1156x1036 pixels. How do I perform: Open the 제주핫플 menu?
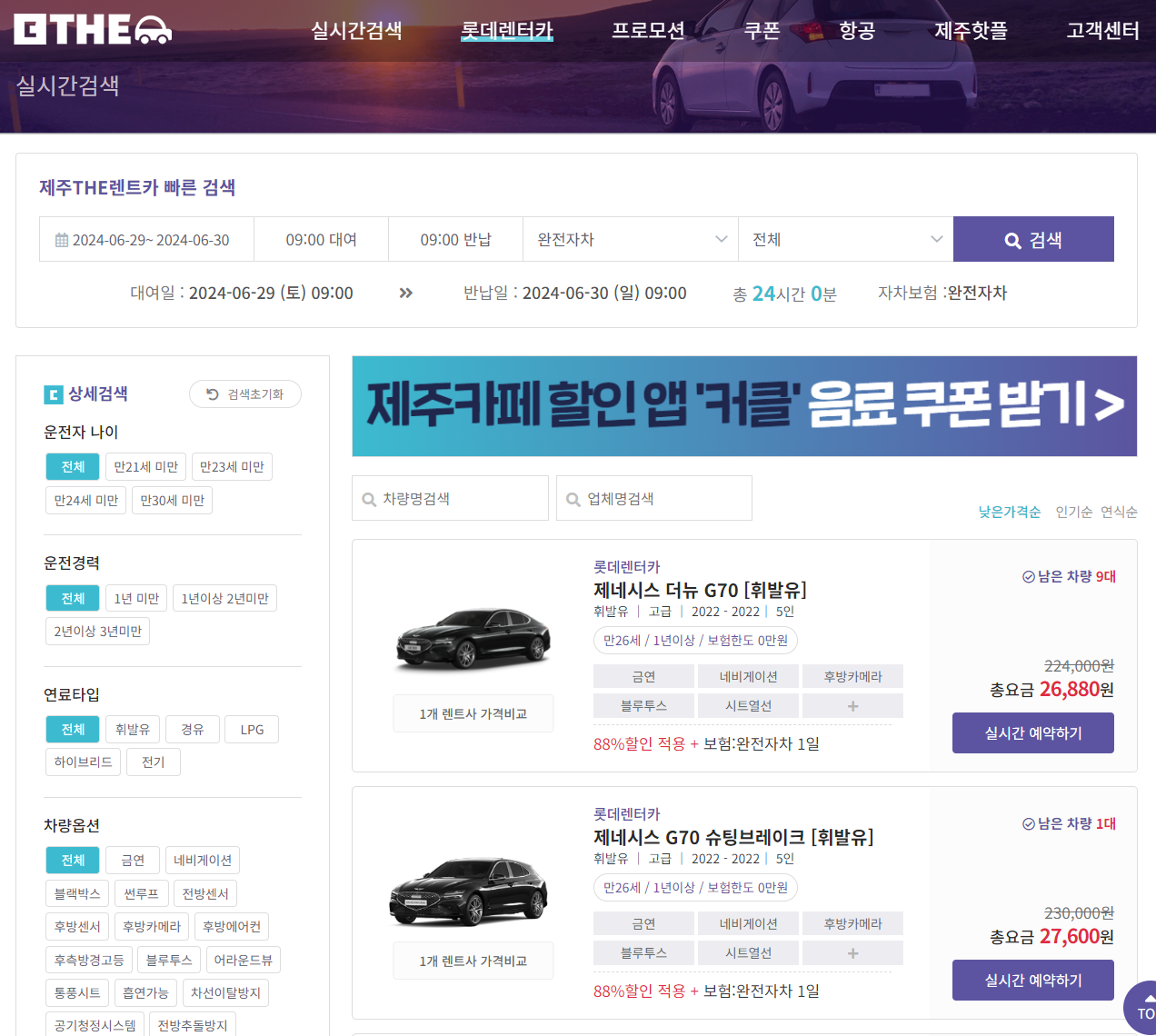971,31
